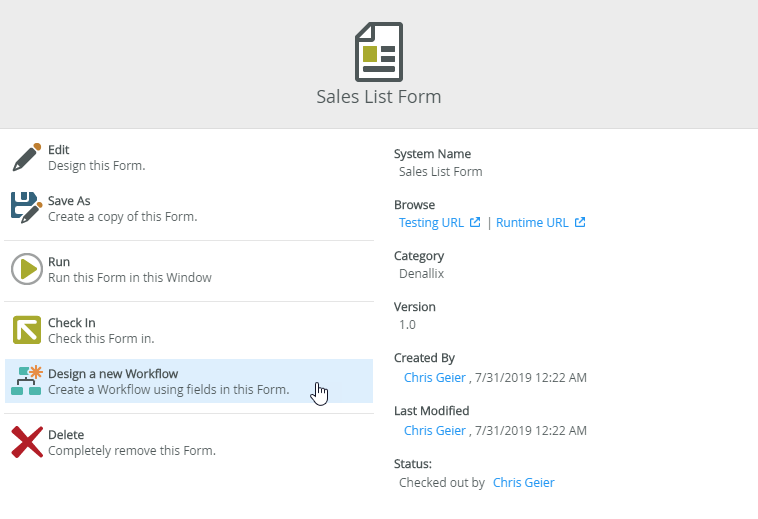Open Chris Geier under Last Modified
The image size is (758, 519).
pyautogui.click(x=434, y=430)
